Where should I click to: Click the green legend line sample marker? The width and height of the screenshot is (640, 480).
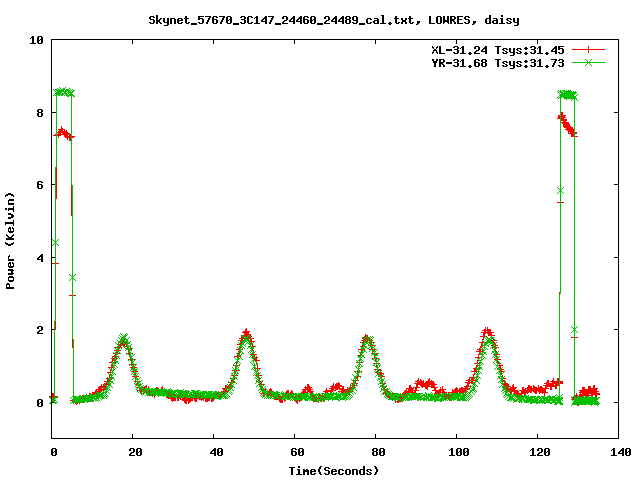point(588,62)
